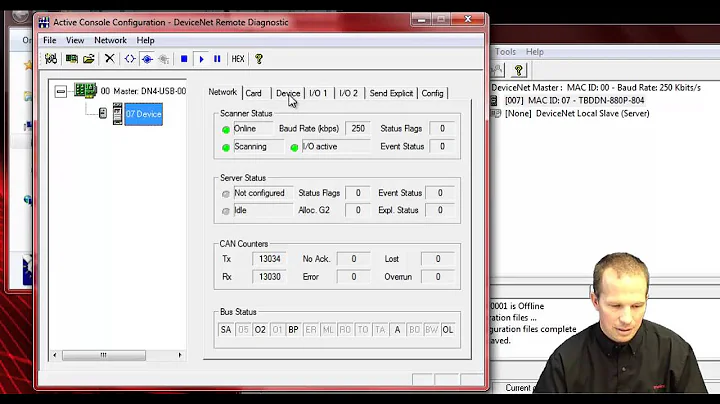
Task: Click the Not configured server status field
Action: (x=263, y=193)
